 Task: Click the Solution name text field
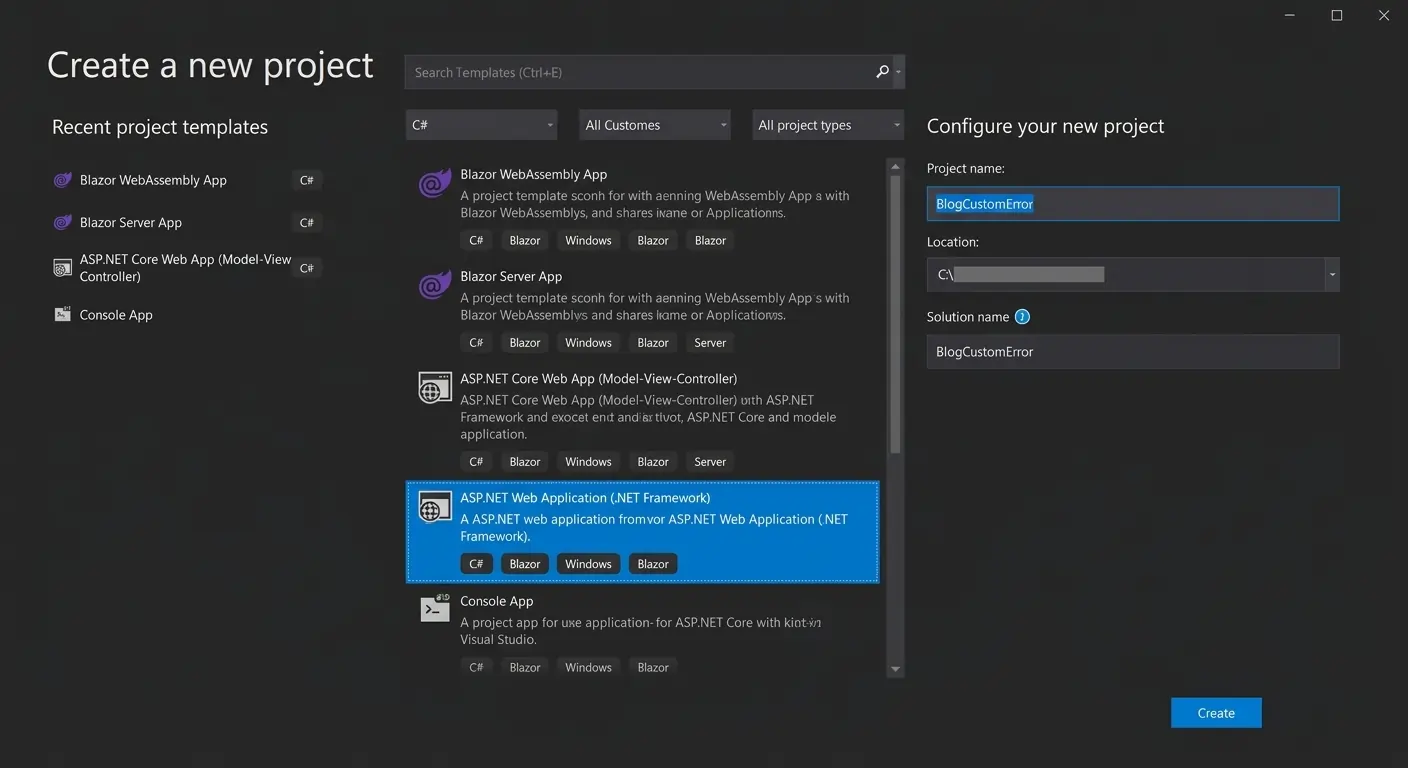click(x=1130, y=351)
